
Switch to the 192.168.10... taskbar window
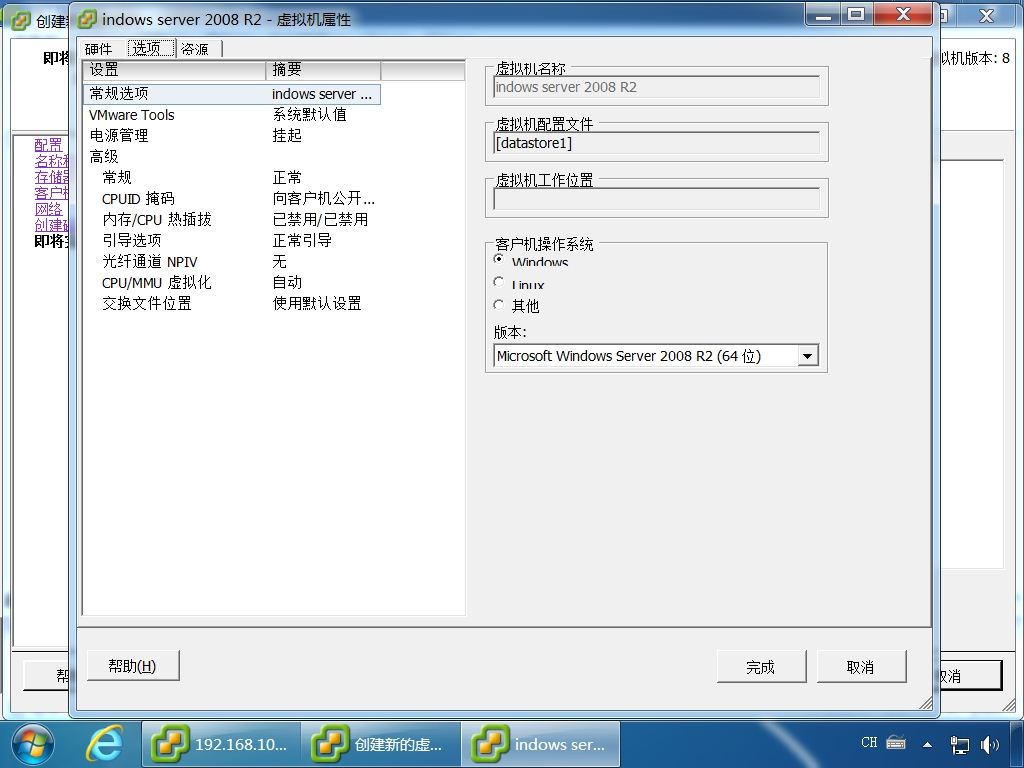[221, 744]
